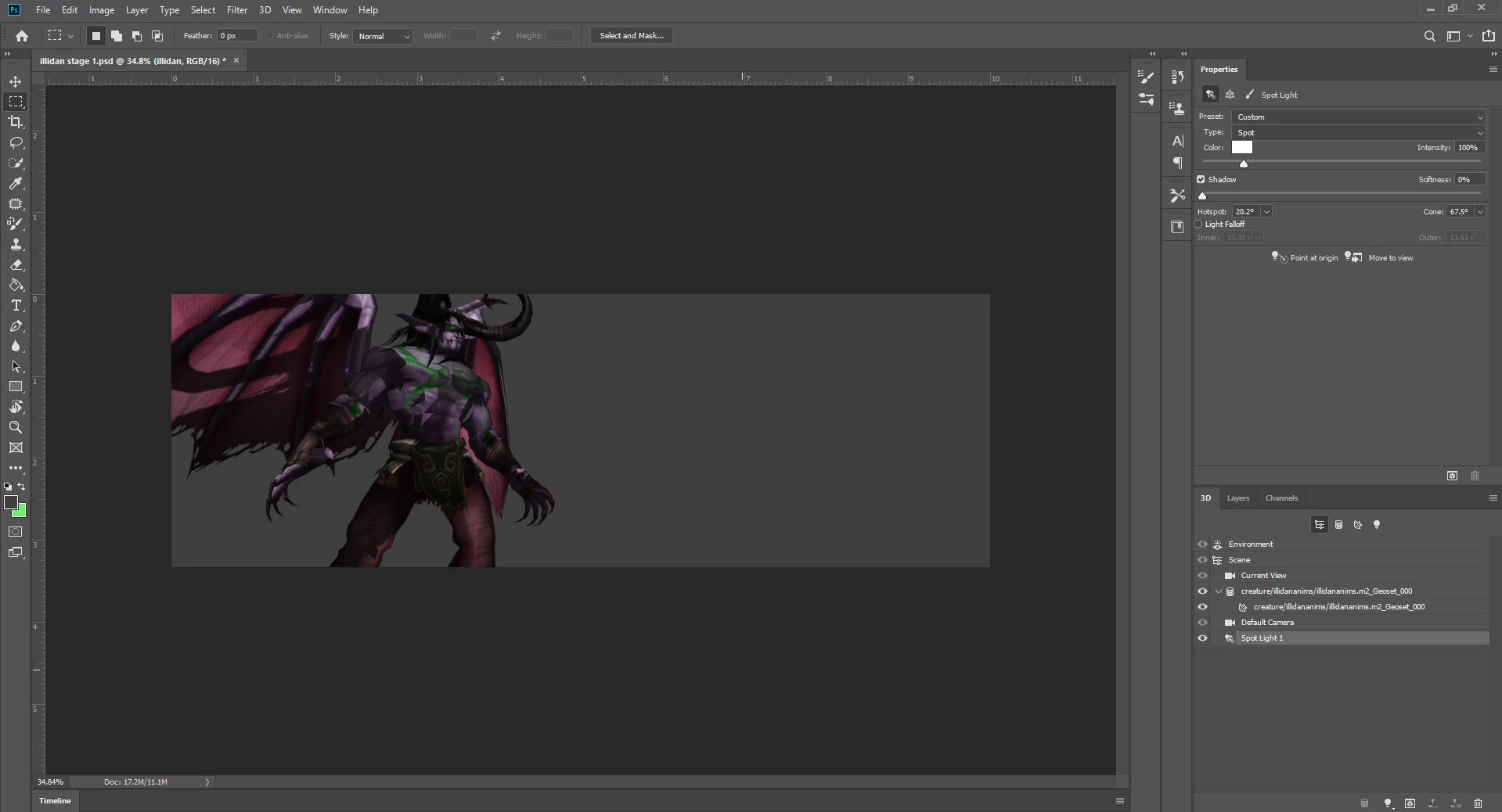Click the Intensity slider handle
Screen dimensions: 1502x812
tap(1244, 163)
